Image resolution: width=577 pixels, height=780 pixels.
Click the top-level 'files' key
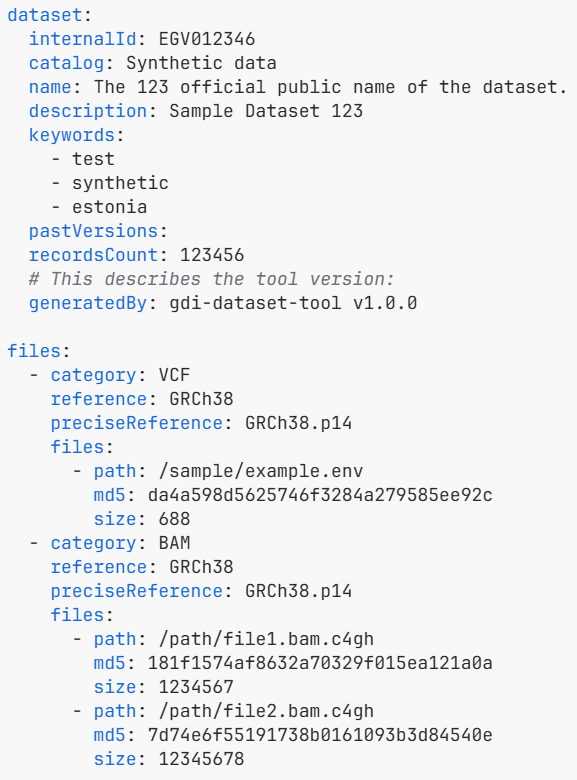pos(34,351)
